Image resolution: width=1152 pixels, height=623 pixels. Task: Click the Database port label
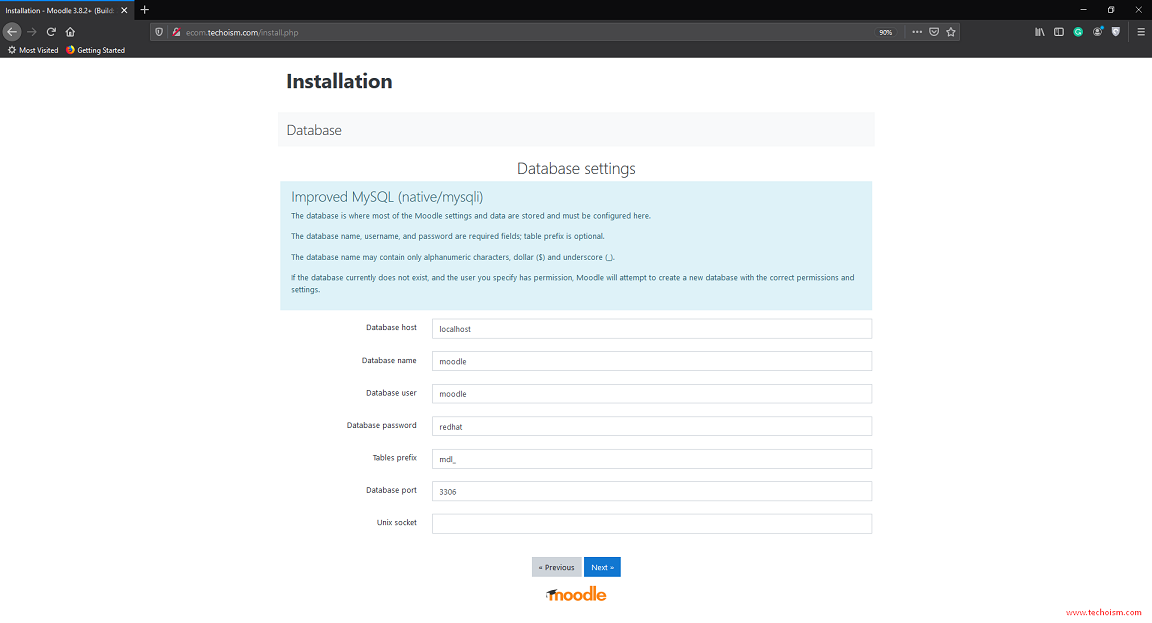391,490
